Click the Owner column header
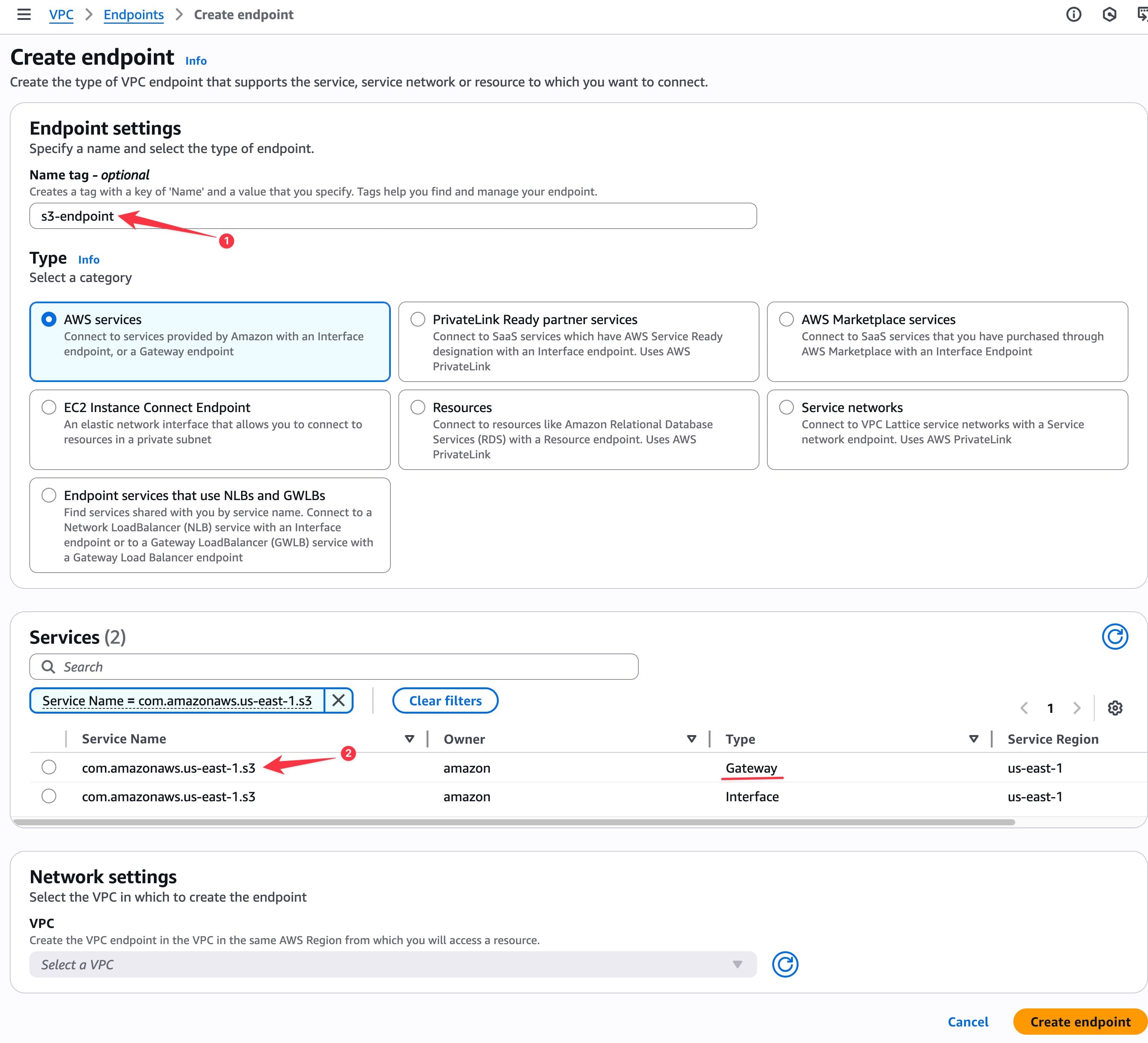This screenshot has width=1148, height=1043. point(464,739)
